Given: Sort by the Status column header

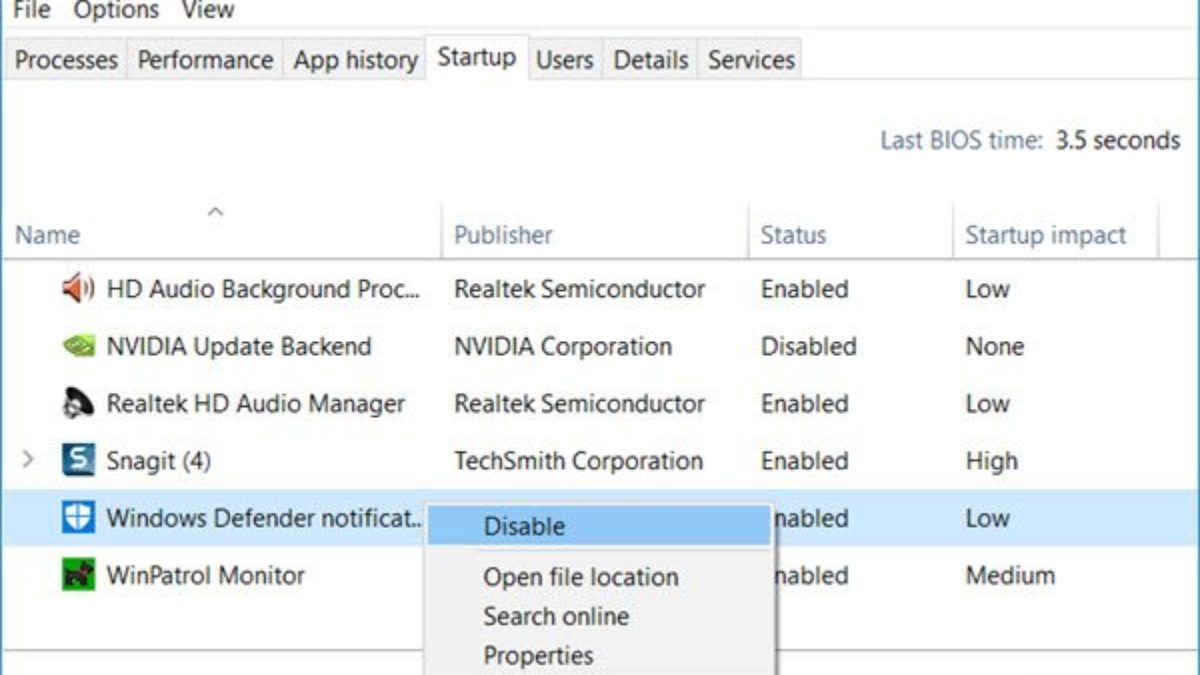Looking at the screenshot, I should click(793, 236).
